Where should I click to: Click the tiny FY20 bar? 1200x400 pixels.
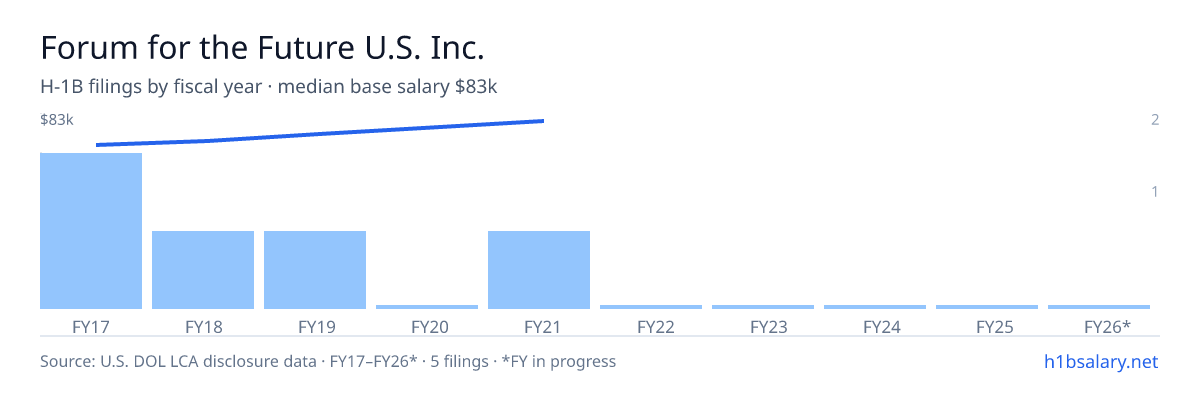tap(427, 307)
